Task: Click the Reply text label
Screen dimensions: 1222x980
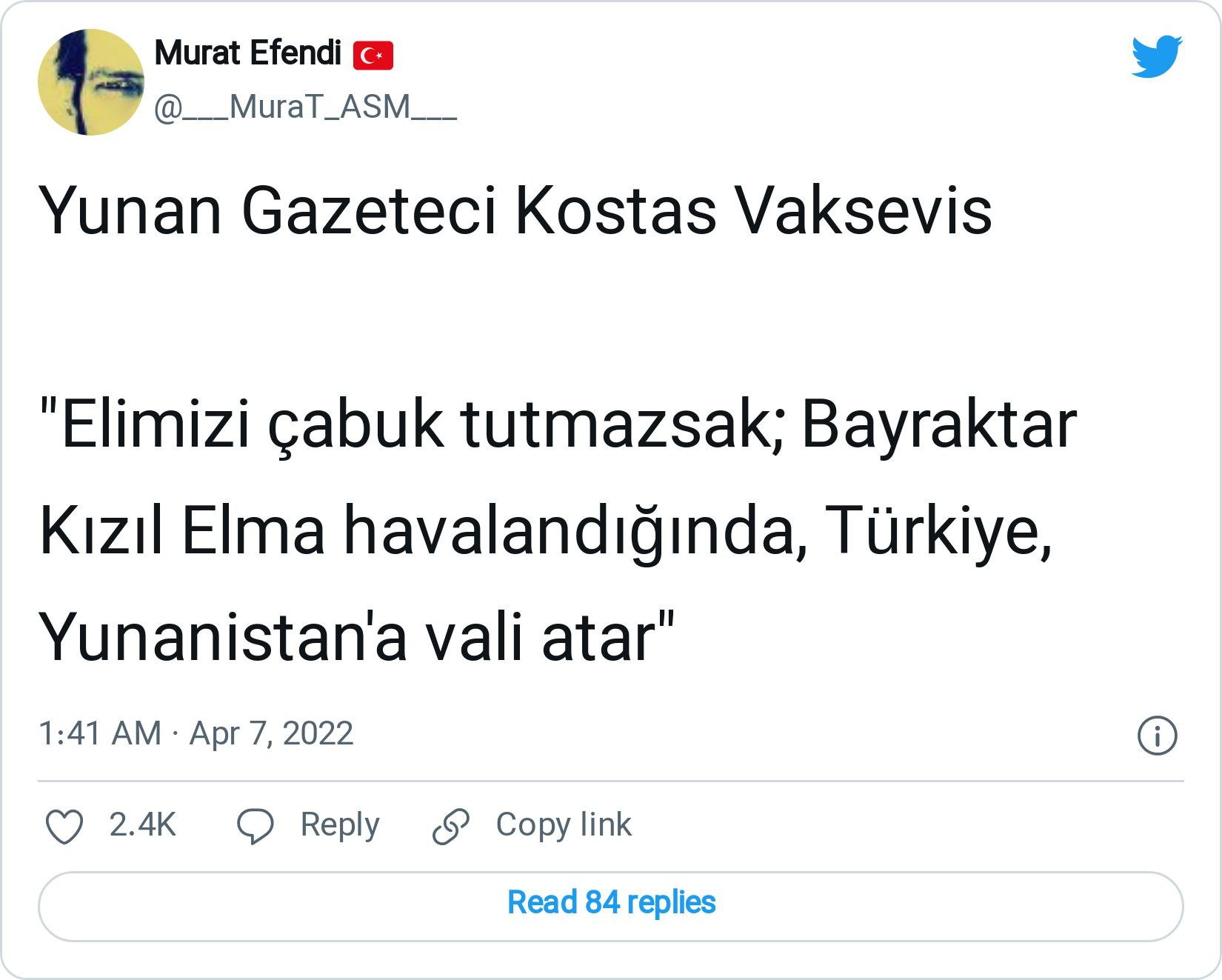Action: tap(339, 824)
